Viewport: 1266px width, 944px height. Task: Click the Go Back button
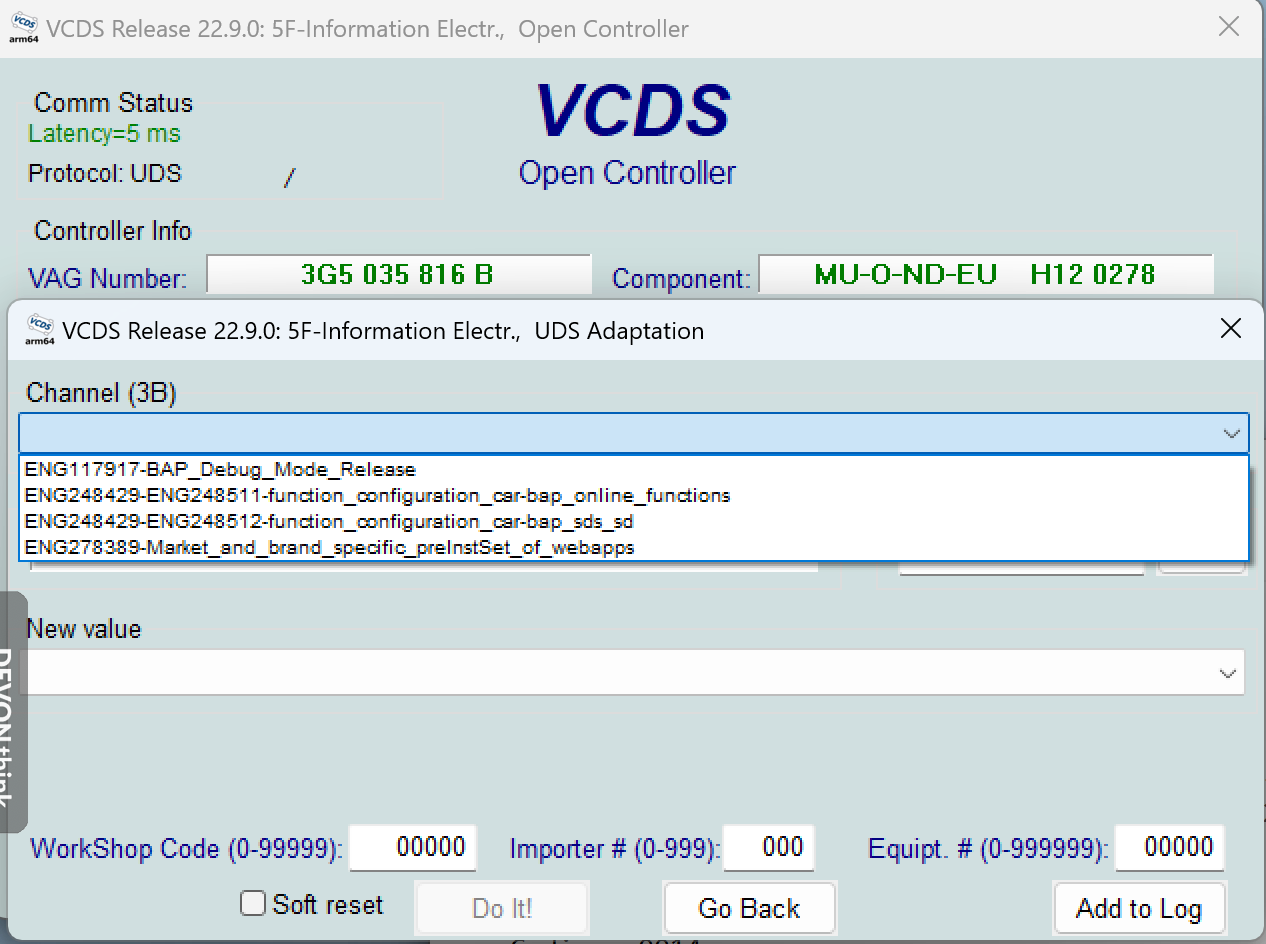pyautogui.click(x=749, y=909)
